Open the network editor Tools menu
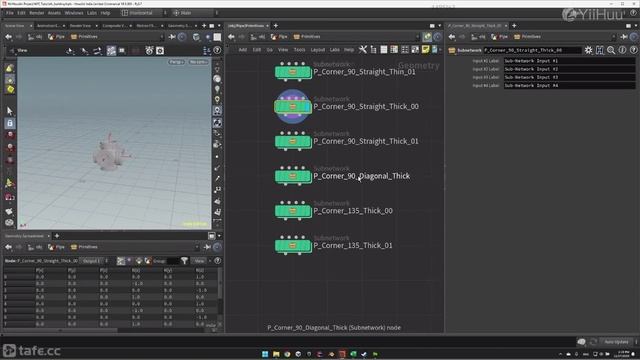 pos(300,50)
